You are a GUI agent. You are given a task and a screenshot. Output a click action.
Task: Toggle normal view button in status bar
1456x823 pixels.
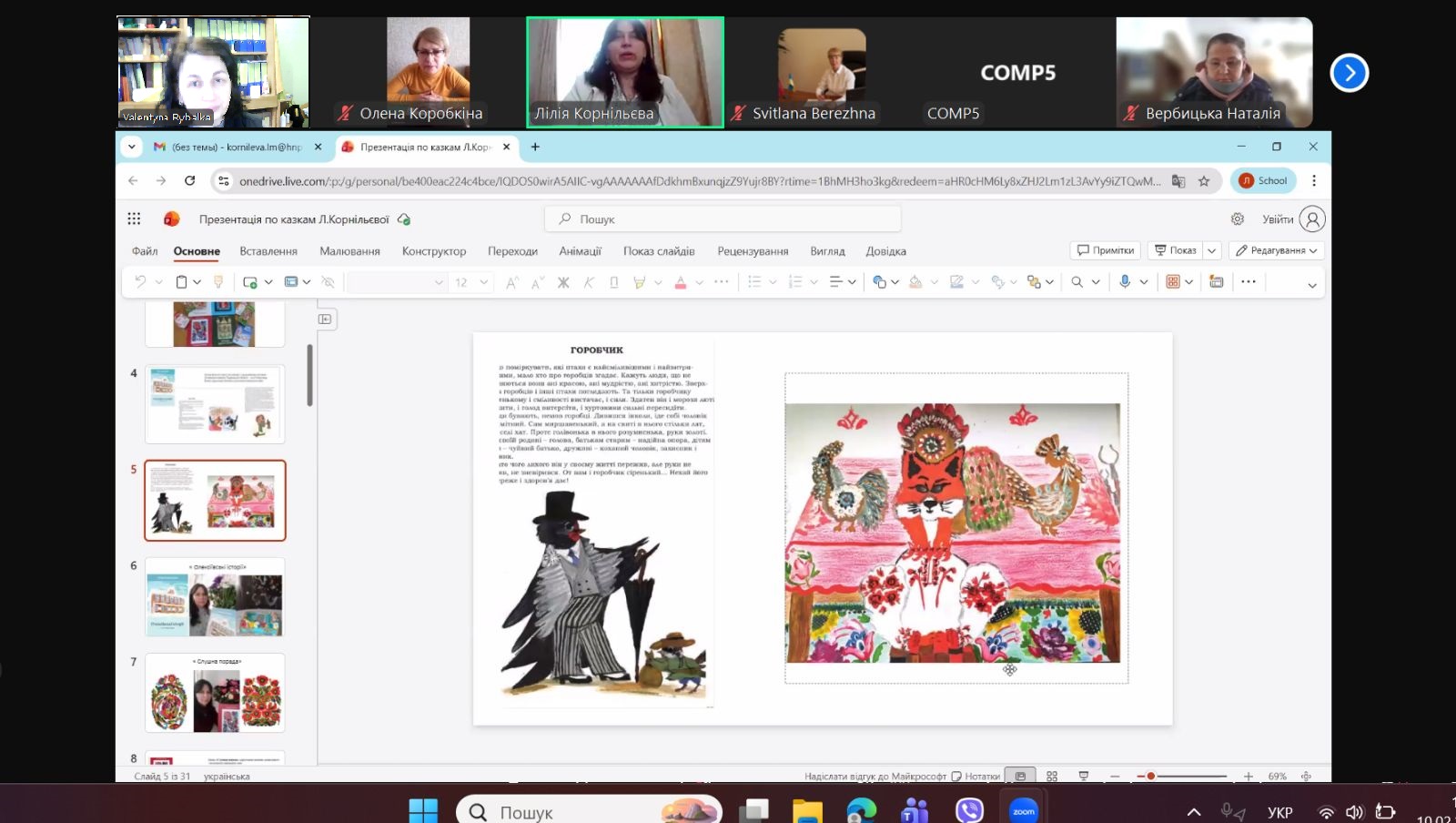coord(1020,777)
